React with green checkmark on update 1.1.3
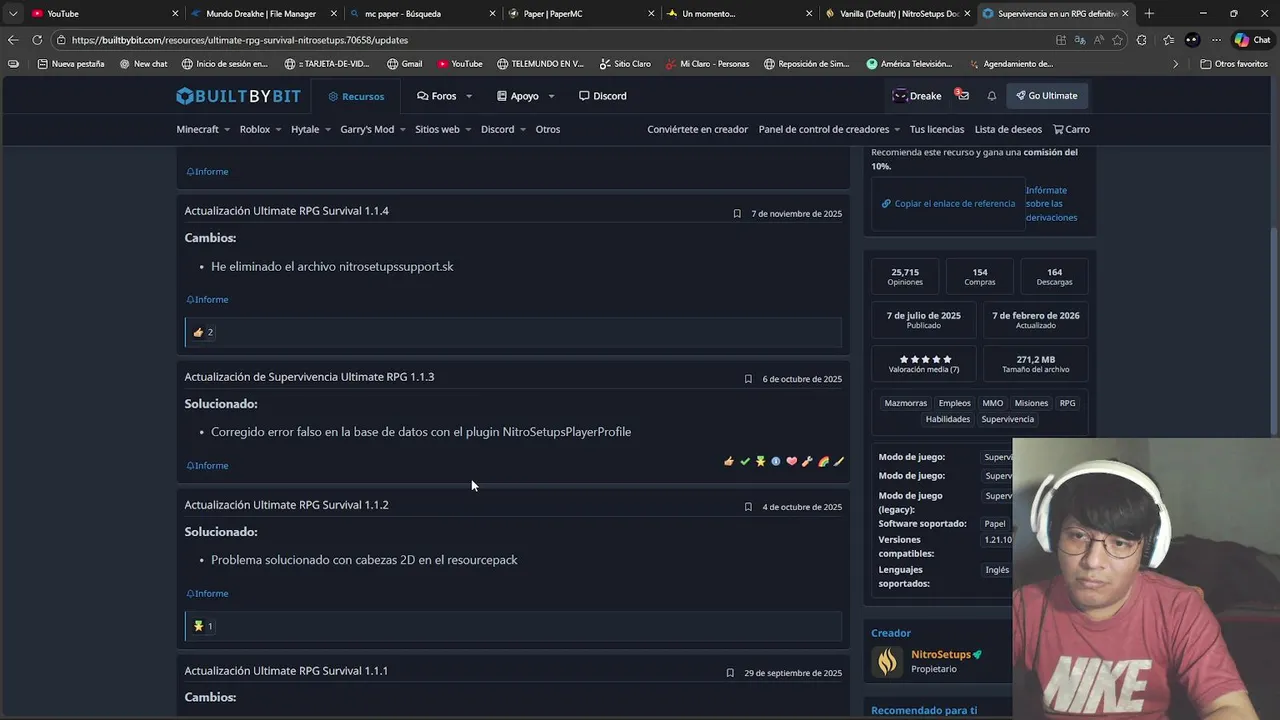The width and height of the screenshot is (1280, 720). click(x=745, y=461)
